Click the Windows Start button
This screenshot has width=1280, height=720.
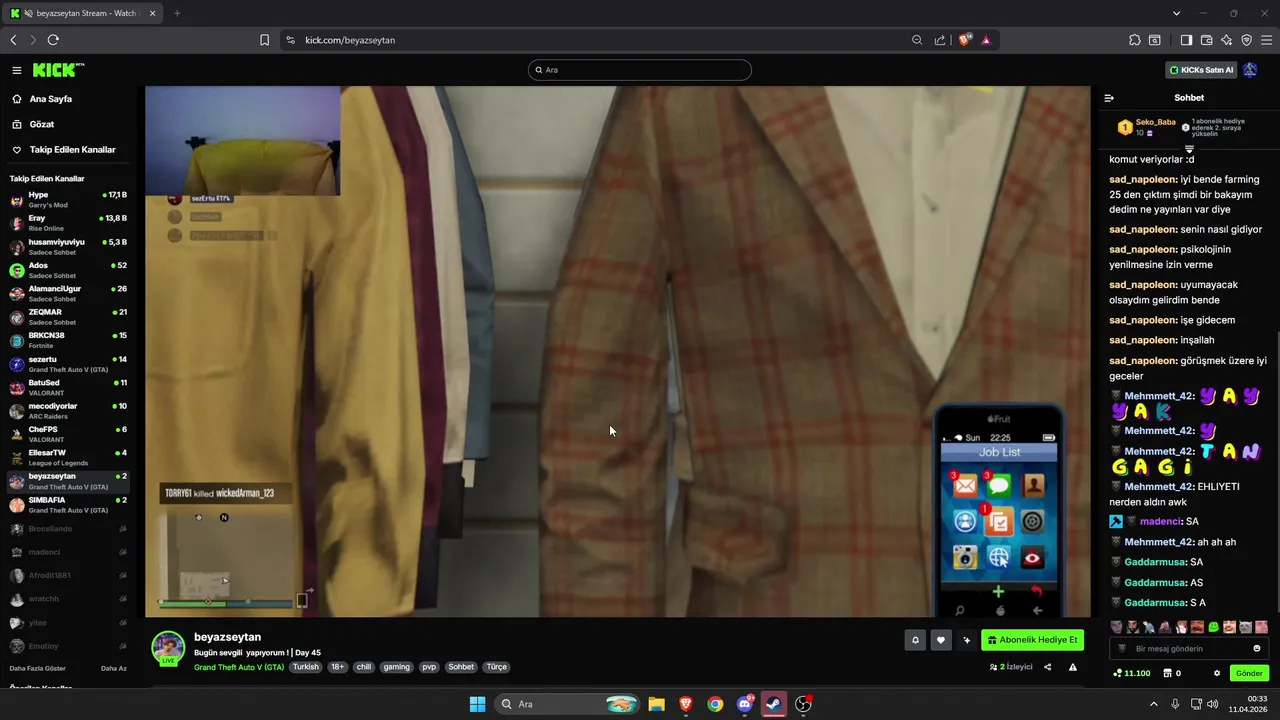coord(477,704)
